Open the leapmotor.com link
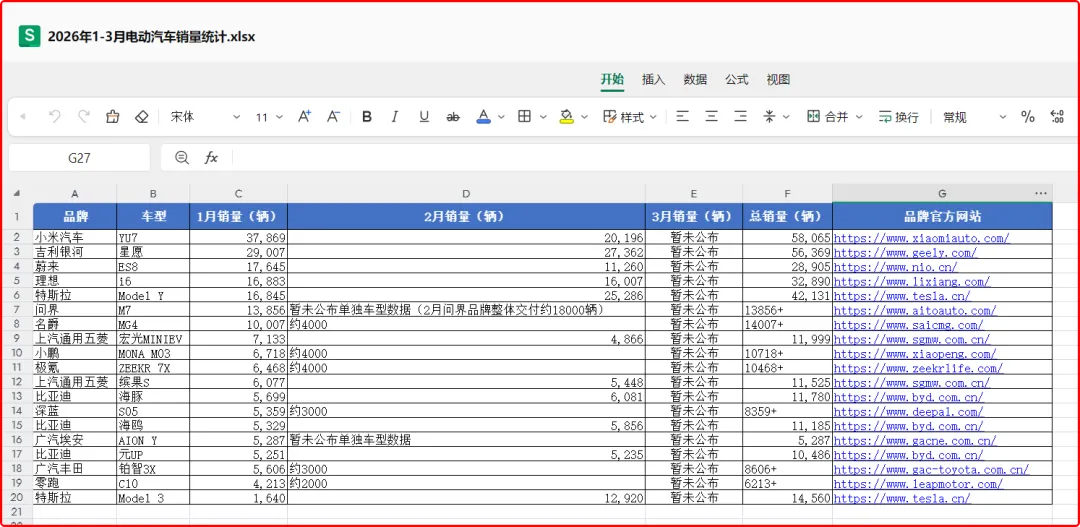Image resolution: width=1080 pixels, height=527 pixels. click(x=919, y=484)
